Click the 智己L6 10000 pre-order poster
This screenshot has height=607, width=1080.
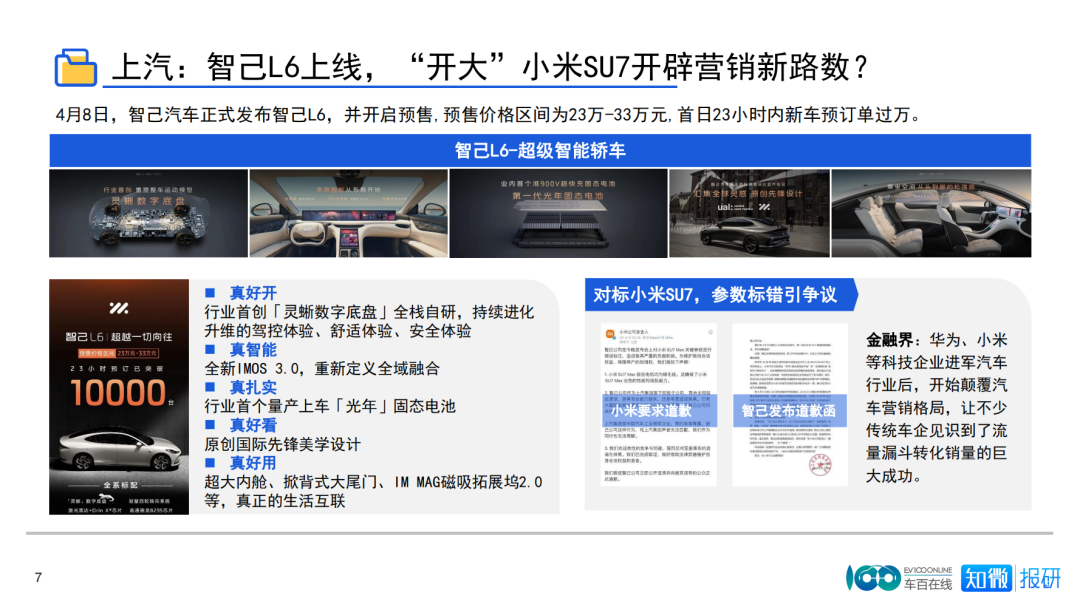(x=119, y=396)
